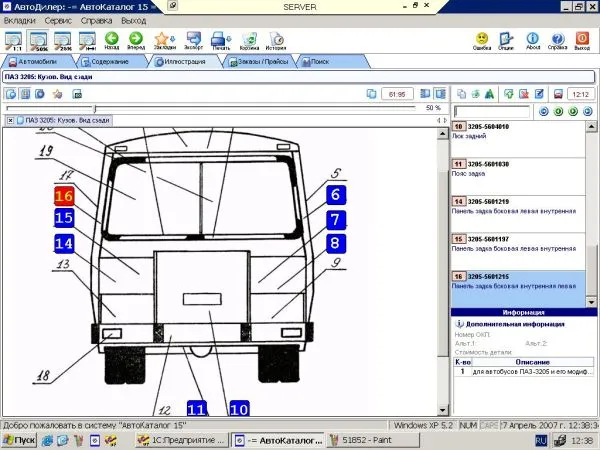
Task: Click the star icon in illustration toolbar
Action: tap(57, 94)
